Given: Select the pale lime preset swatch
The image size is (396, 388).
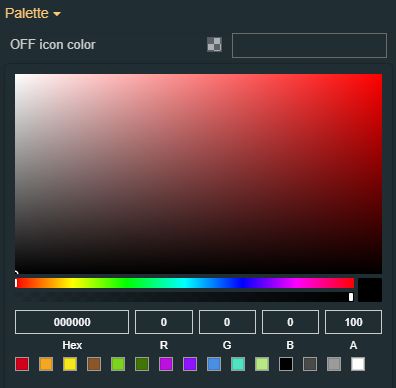Looking at the screenshot, I should pos(262,364).
